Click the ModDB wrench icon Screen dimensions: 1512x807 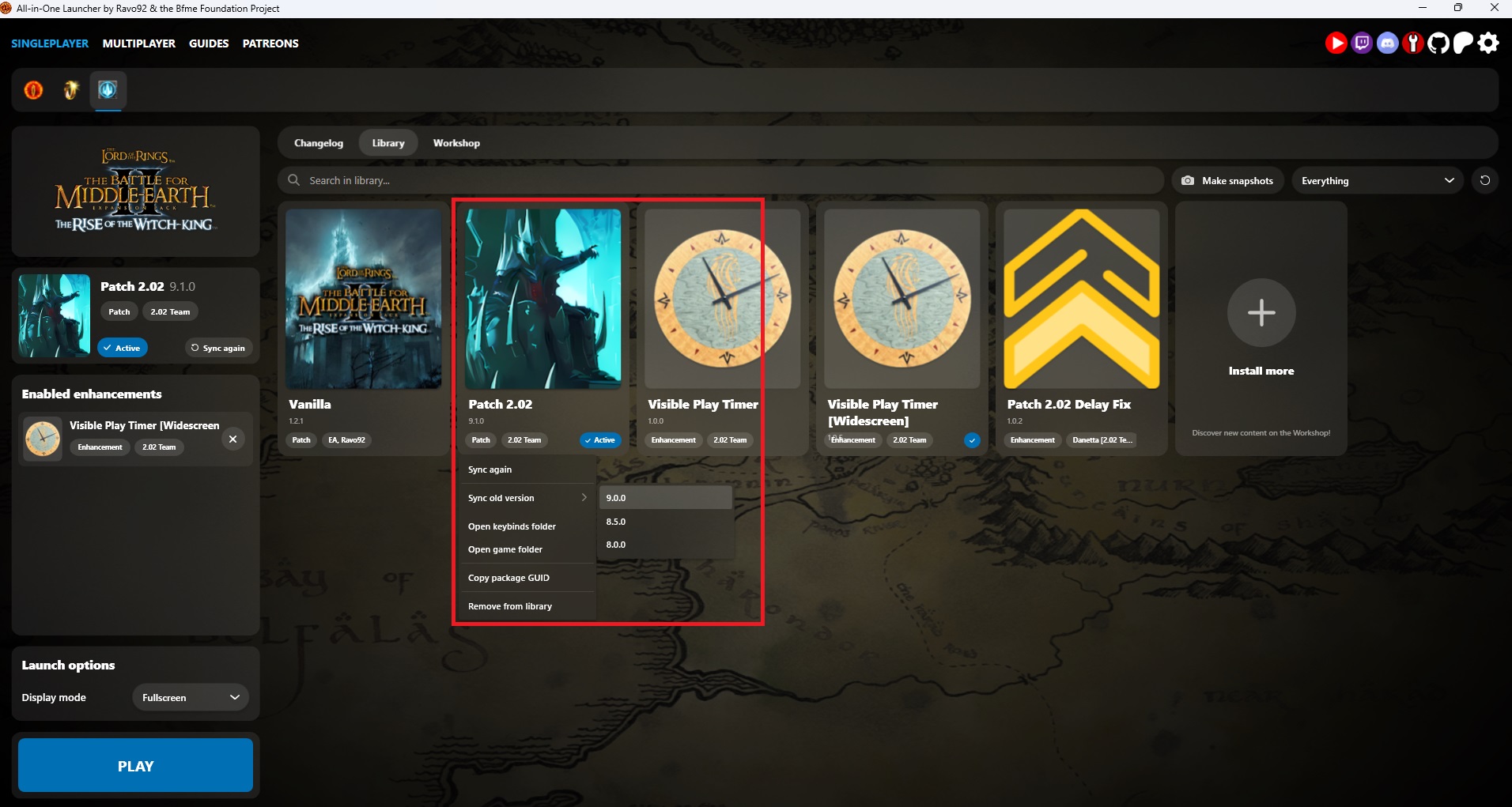pos(1412,43)
